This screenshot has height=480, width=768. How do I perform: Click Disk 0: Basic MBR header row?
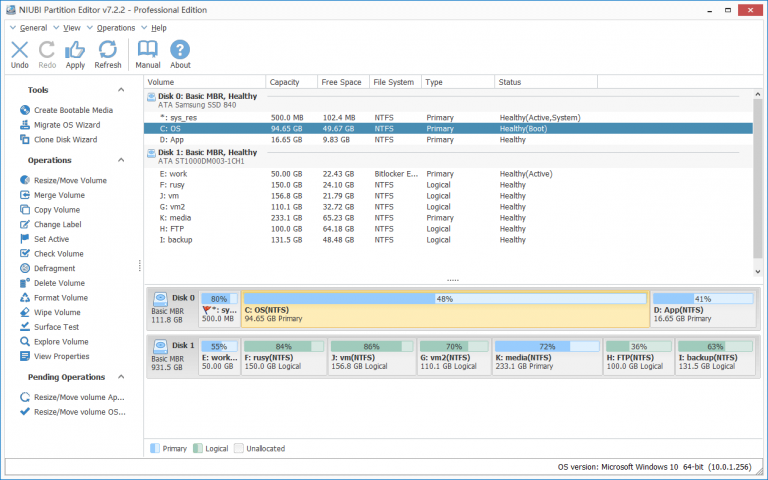pos(448,100)
